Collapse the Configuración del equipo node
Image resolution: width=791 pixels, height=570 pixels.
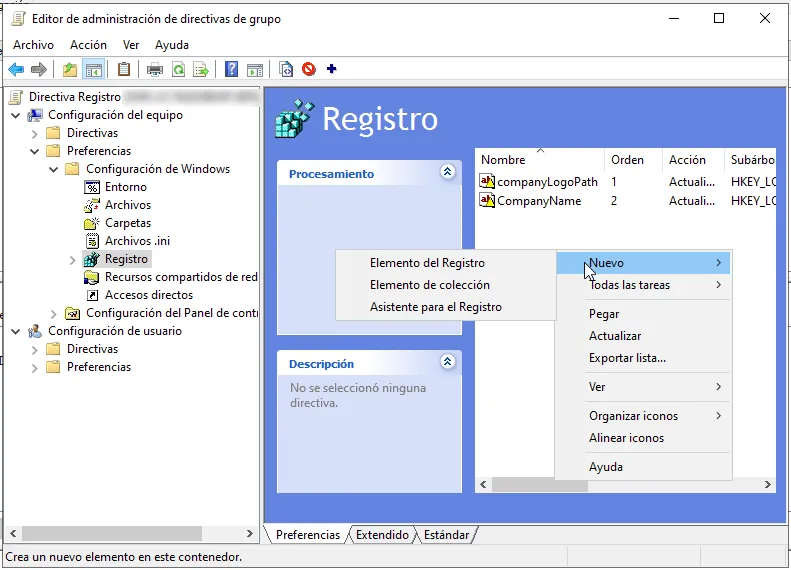(16, 116)
